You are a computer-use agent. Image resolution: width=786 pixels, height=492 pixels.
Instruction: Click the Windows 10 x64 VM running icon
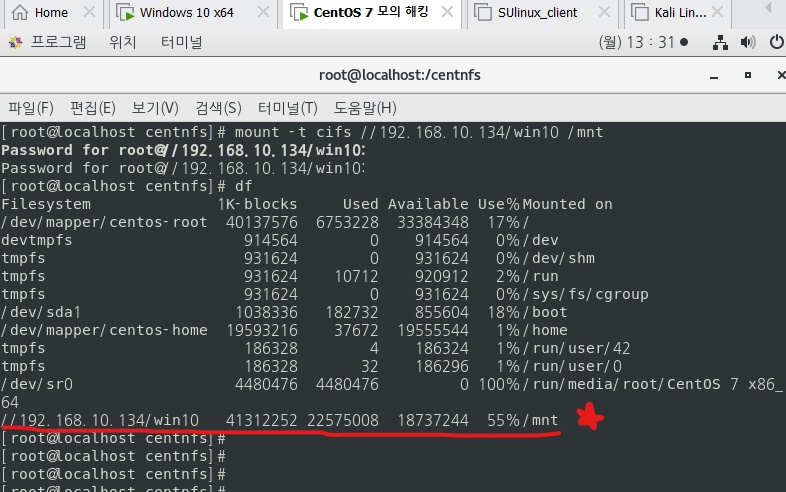click(x=125, y=13)
